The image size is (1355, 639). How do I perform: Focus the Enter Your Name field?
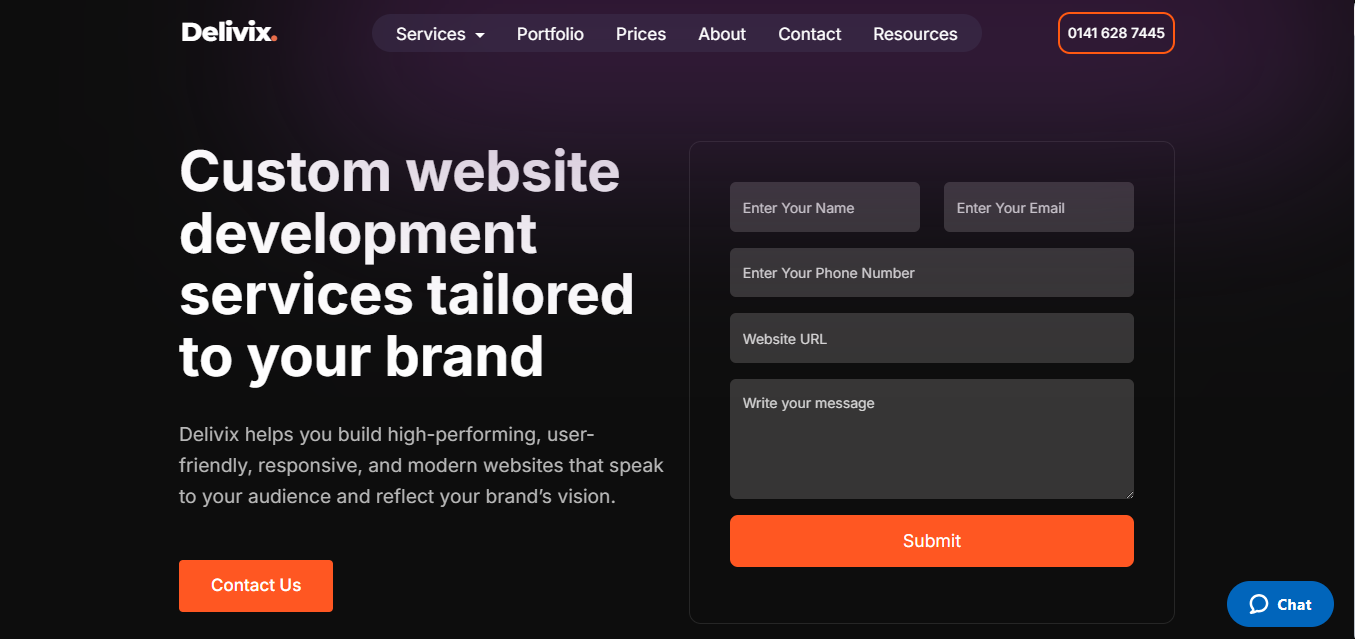(x=824, y=207)
